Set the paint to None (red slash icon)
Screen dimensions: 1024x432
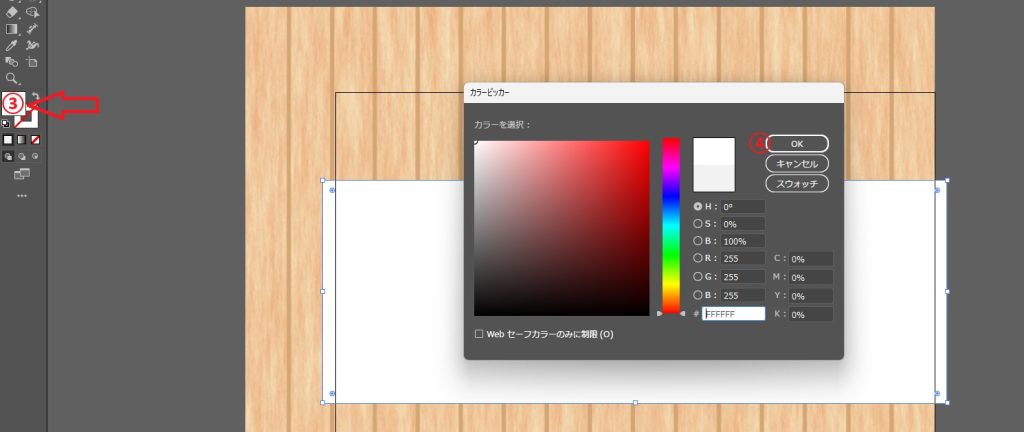34,140
